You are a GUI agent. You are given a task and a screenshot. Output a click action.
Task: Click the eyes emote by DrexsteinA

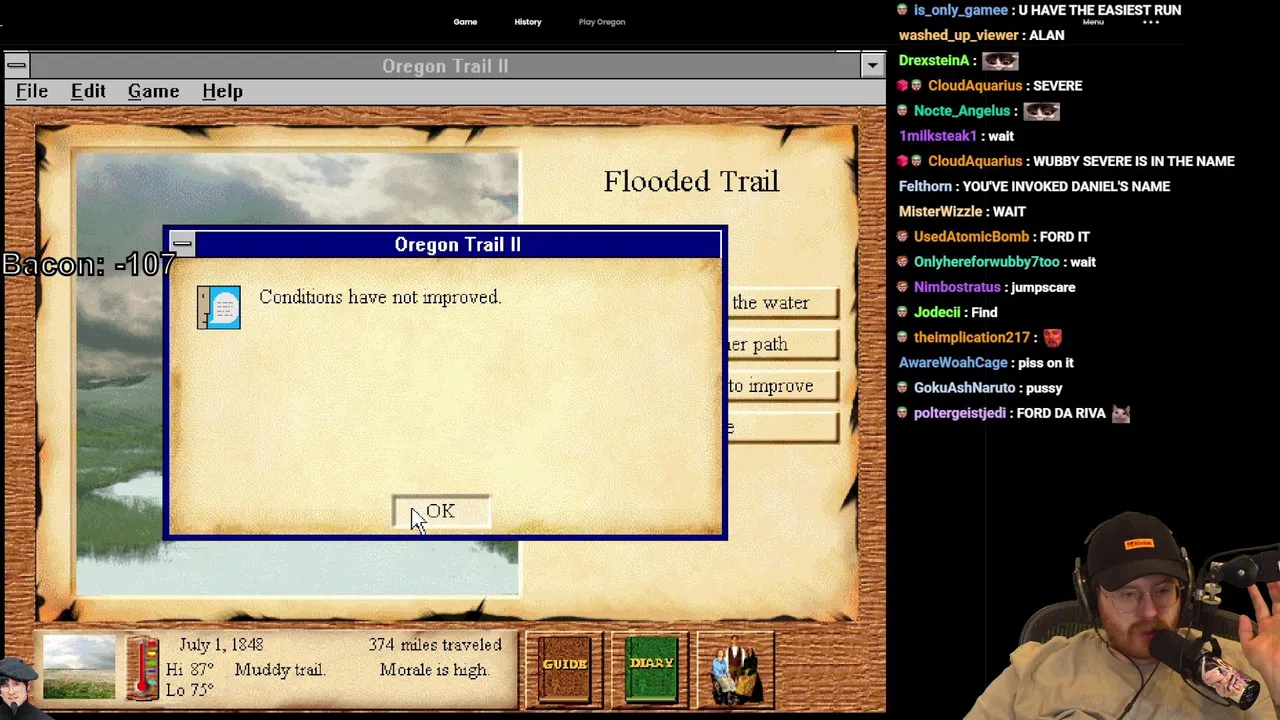[x=1000, y=61]
